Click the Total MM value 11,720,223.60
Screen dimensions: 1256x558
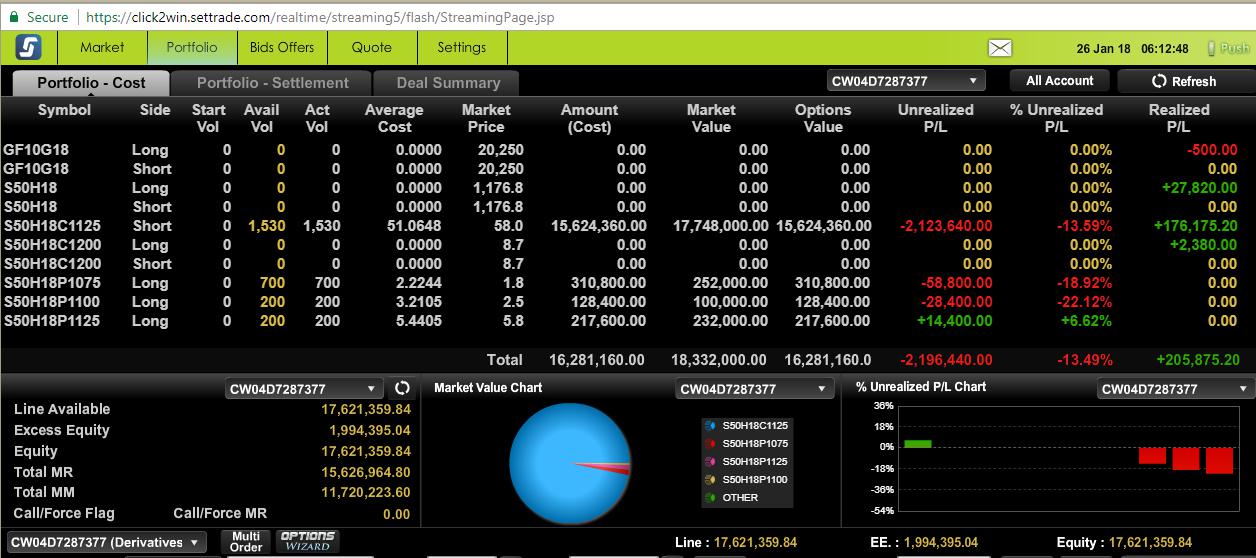point(366,492)
